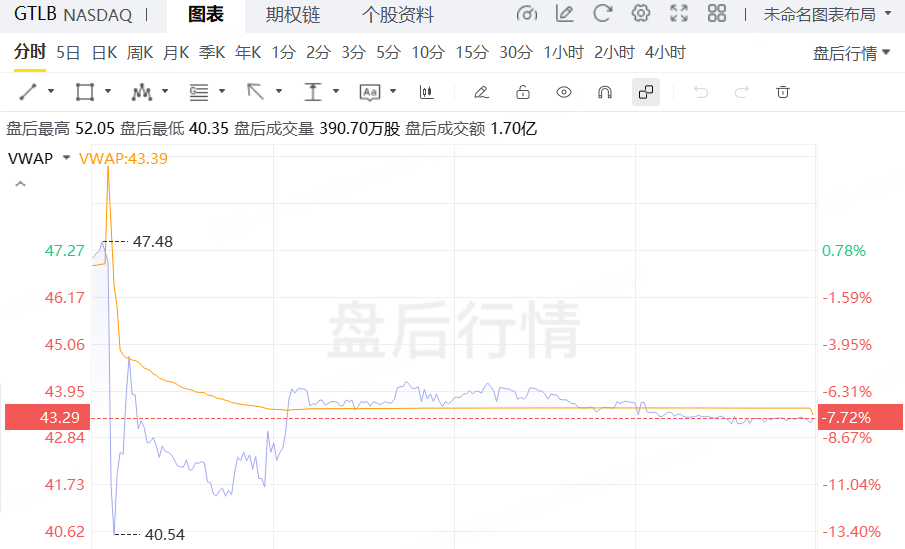Enter fullscreen chart mode

tap(679, 14)
